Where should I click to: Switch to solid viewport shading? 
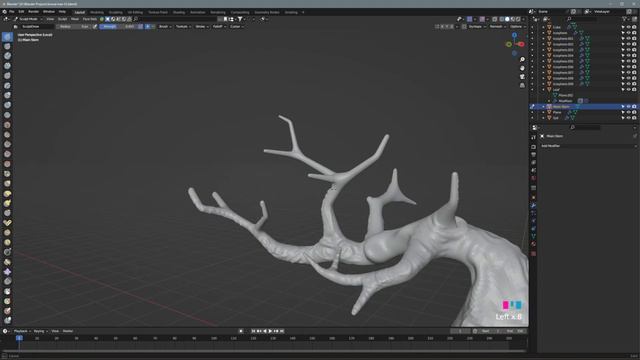click(x=507, y=19)
